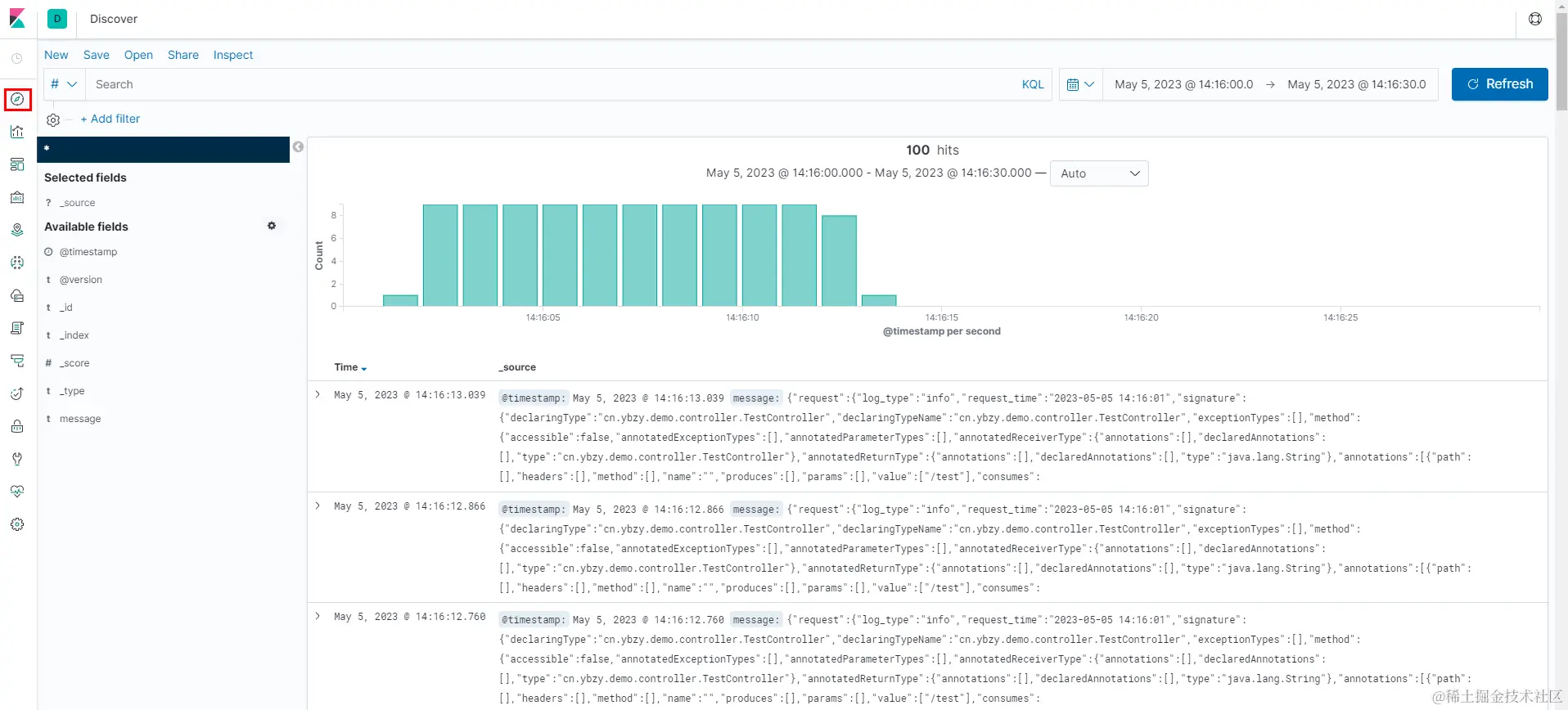
Task: Click the Discover breadcrumb title
Action: click(x=114, y=19)
